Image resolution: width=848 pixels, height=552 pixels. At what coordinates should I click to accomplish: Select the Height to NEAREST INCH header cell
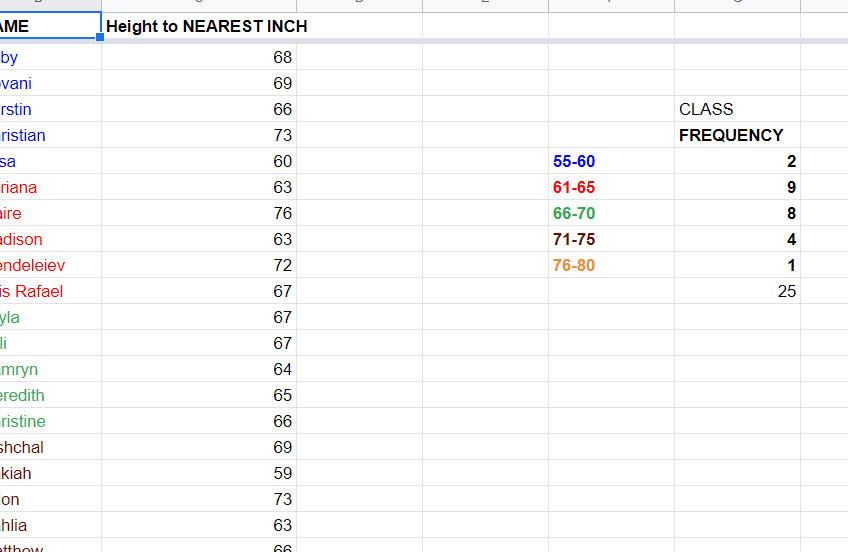pyautogui.click(x=199, y=26)
